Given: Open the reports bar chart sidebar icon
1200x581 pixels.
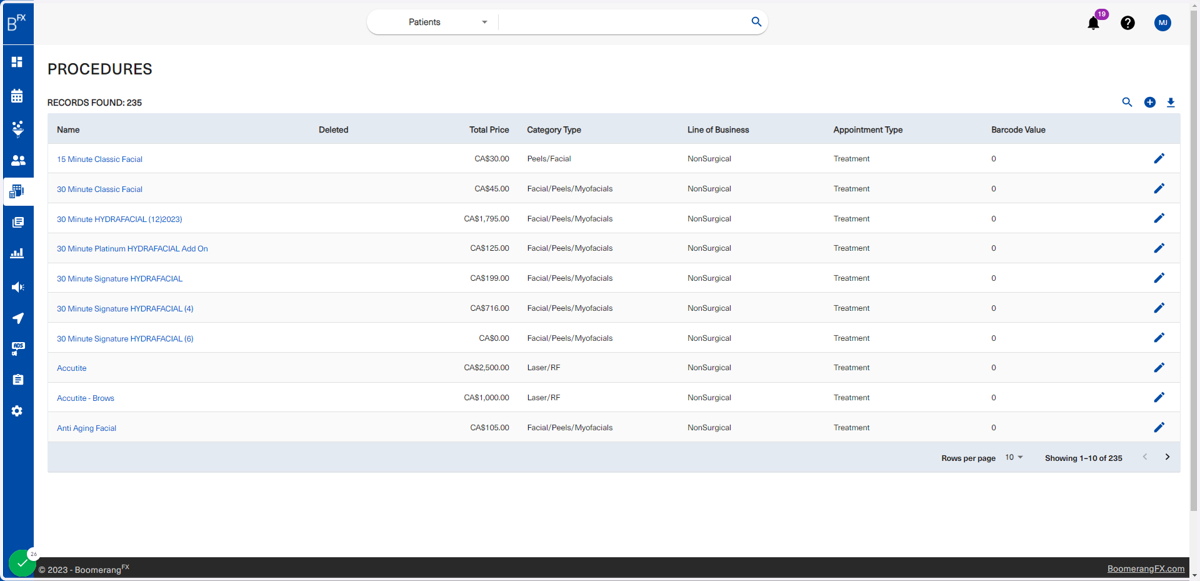Looking at the screenshot, I should pos(17,254).
